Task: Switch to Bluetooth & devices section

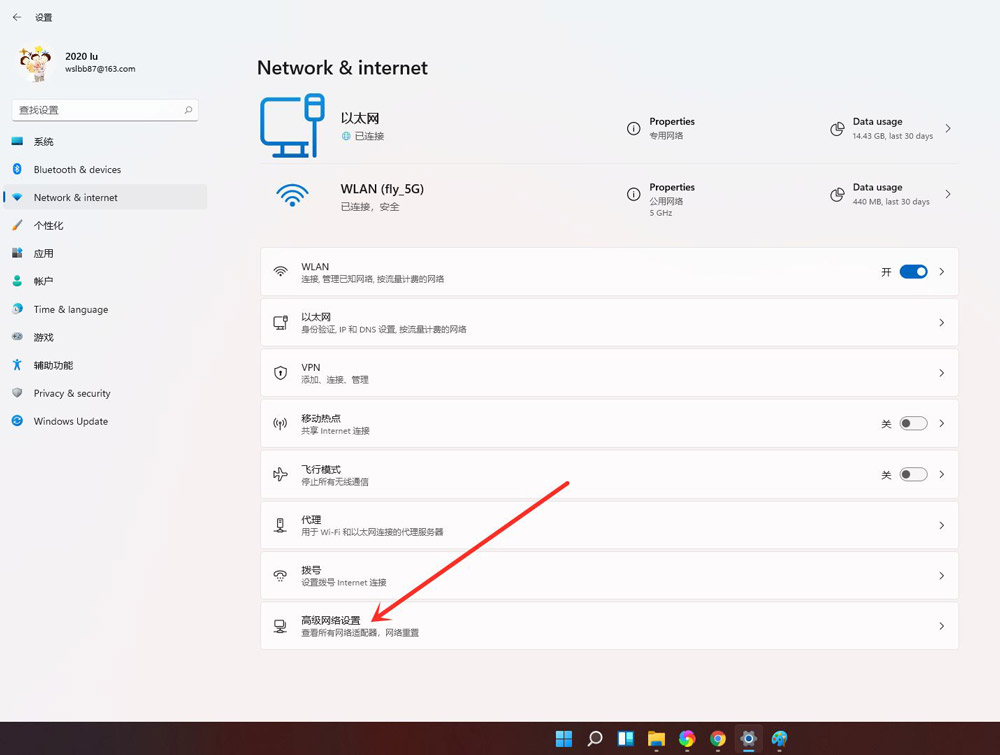Action: [x=75, y=169]
